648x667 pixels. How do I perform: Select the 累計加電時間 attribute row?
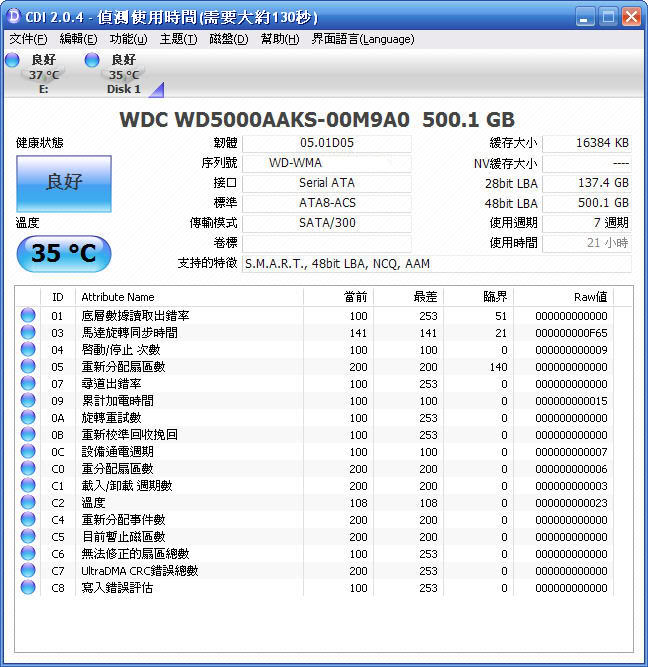pyautogui.click(x=315, y=401)
